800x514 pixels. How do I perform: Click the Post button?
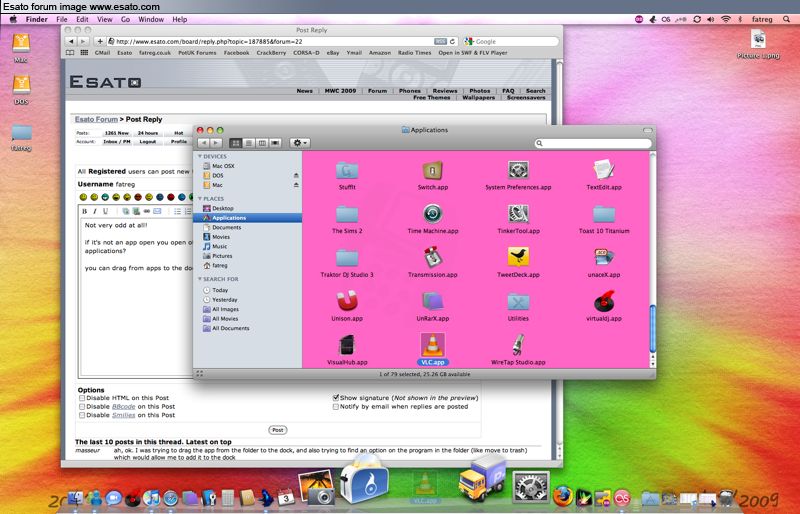point(278,430)
